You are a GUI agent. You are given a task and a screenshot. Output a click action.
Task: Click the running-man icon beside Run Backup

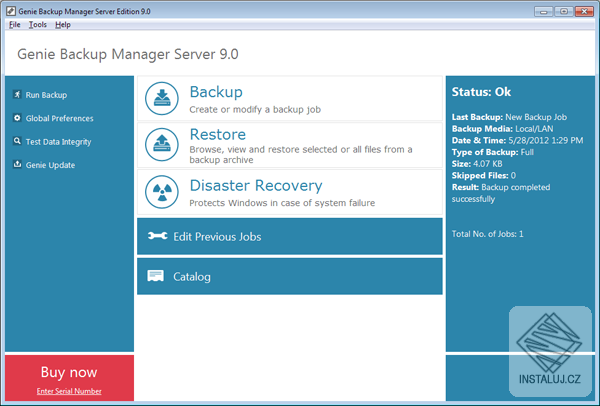click(x=17, y=95)
